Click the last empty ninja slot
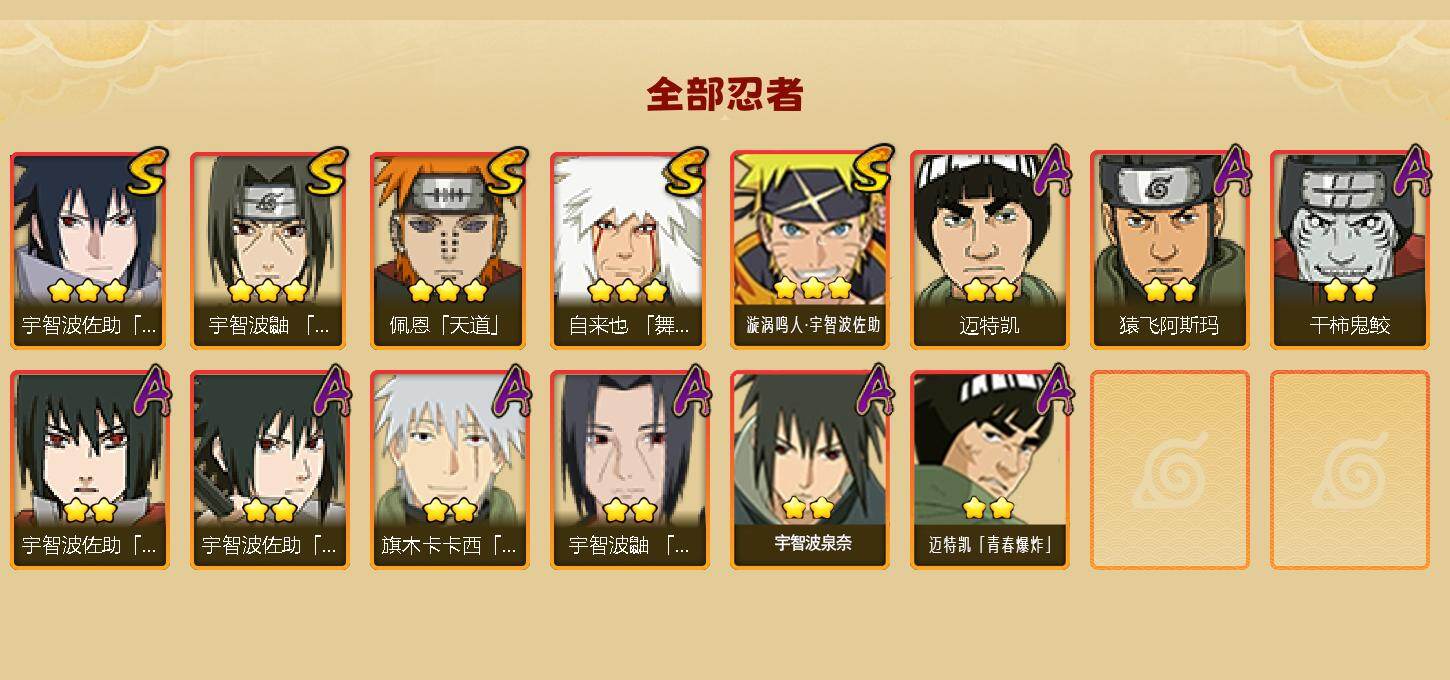This screenshot has width=1450, height=680. point(1349,470)
